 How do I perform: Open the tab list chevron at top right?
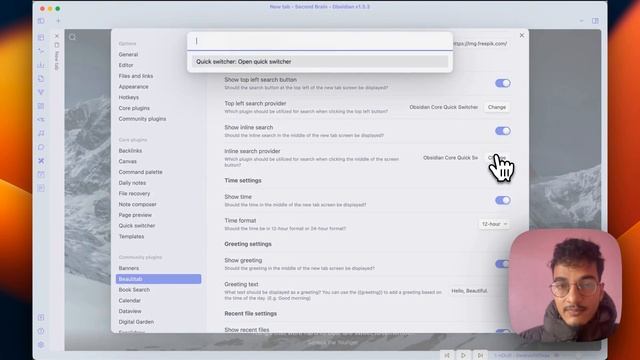tap(581, 21)
